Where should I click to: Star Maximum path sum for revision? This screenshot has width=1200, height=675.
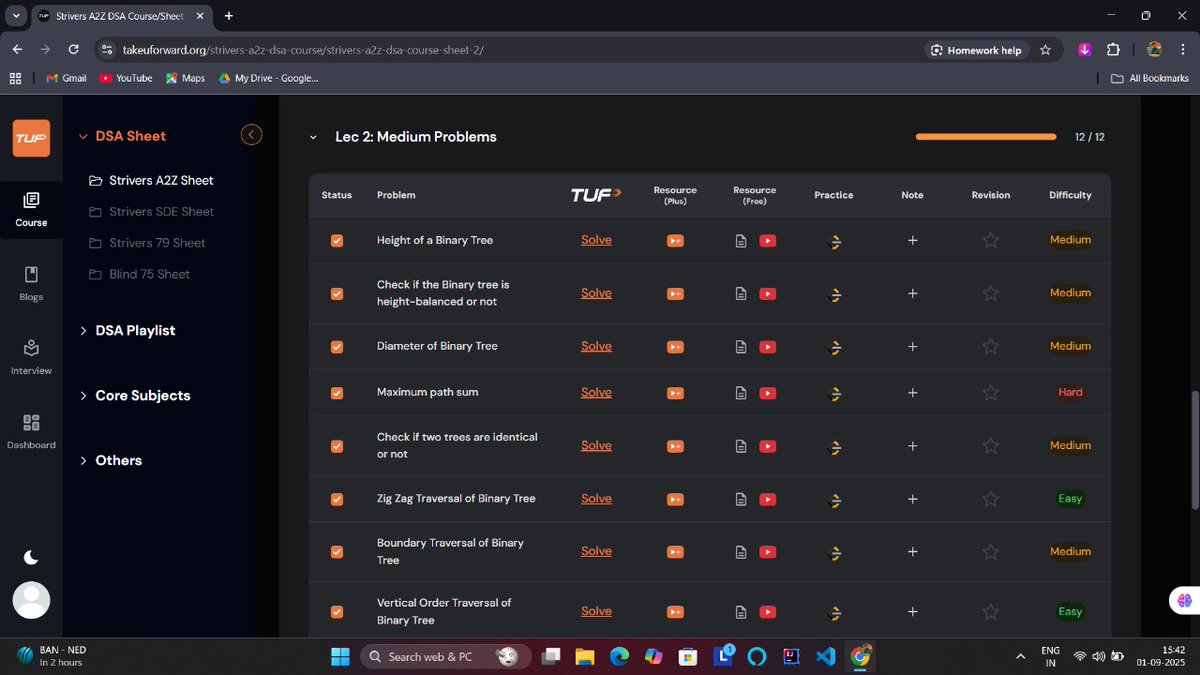[x=990, y=392]
